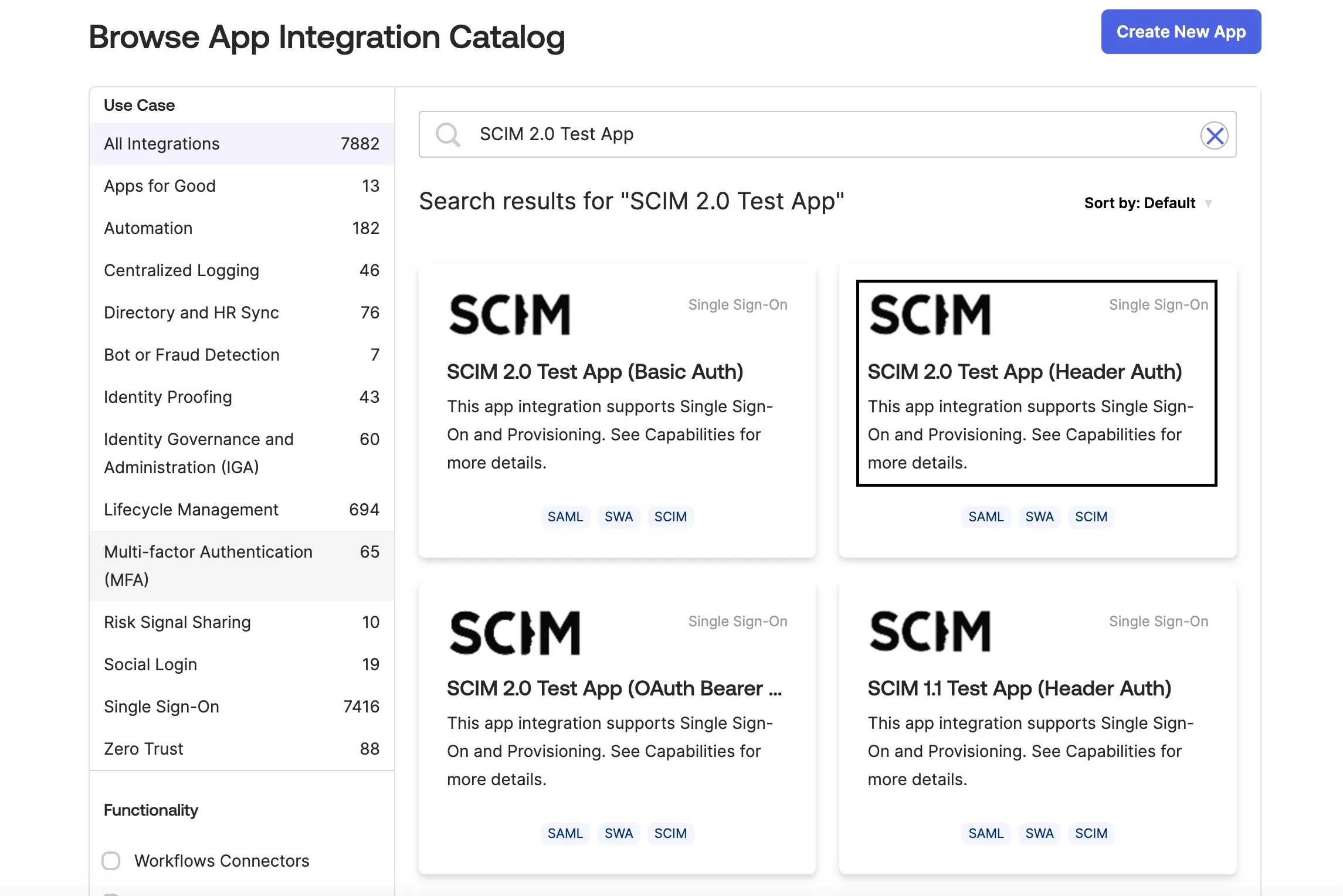
Task: Open the Sort by Default dropdown
Action: (1148, 203)
